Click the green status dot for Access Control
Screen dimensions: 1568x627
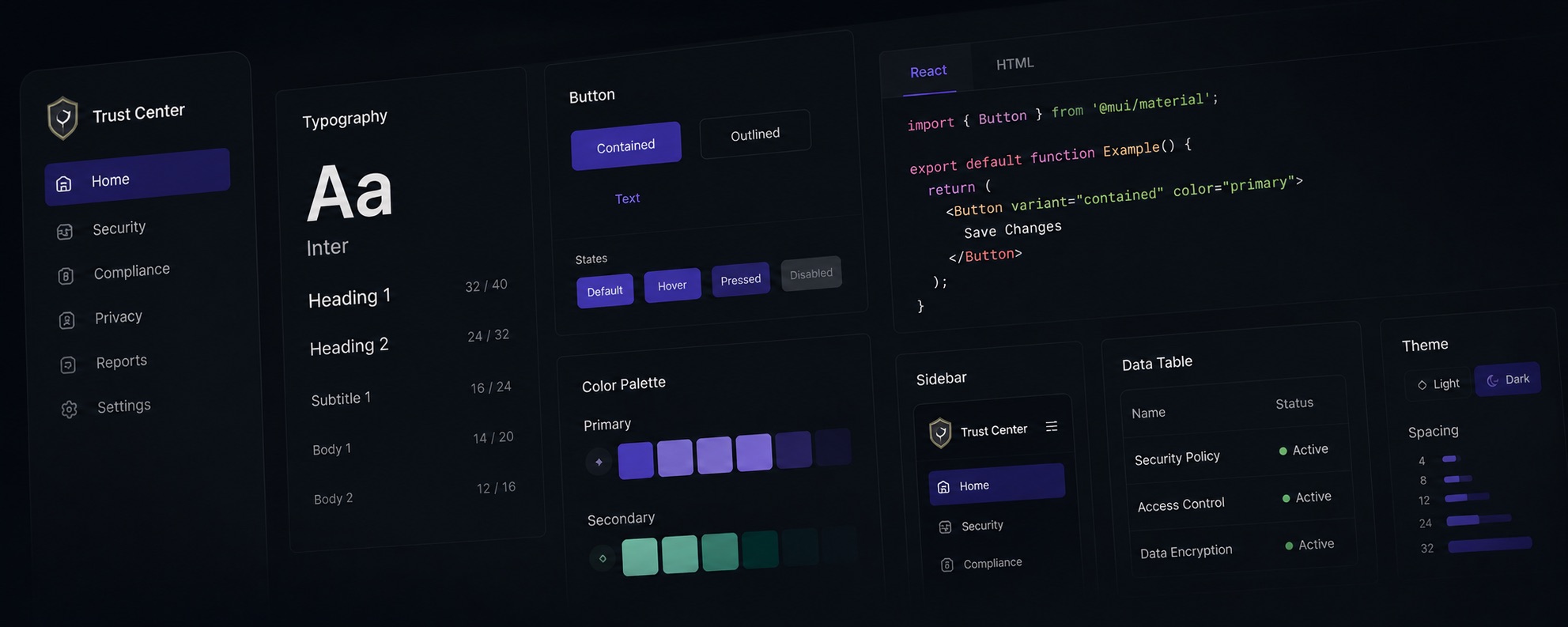(1286, 498)
